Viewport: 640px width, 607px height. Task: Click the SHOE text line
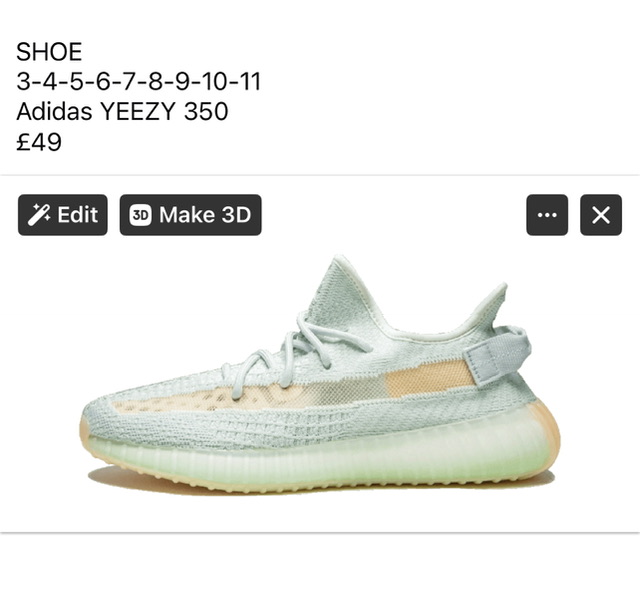click(x=49, y=51)
